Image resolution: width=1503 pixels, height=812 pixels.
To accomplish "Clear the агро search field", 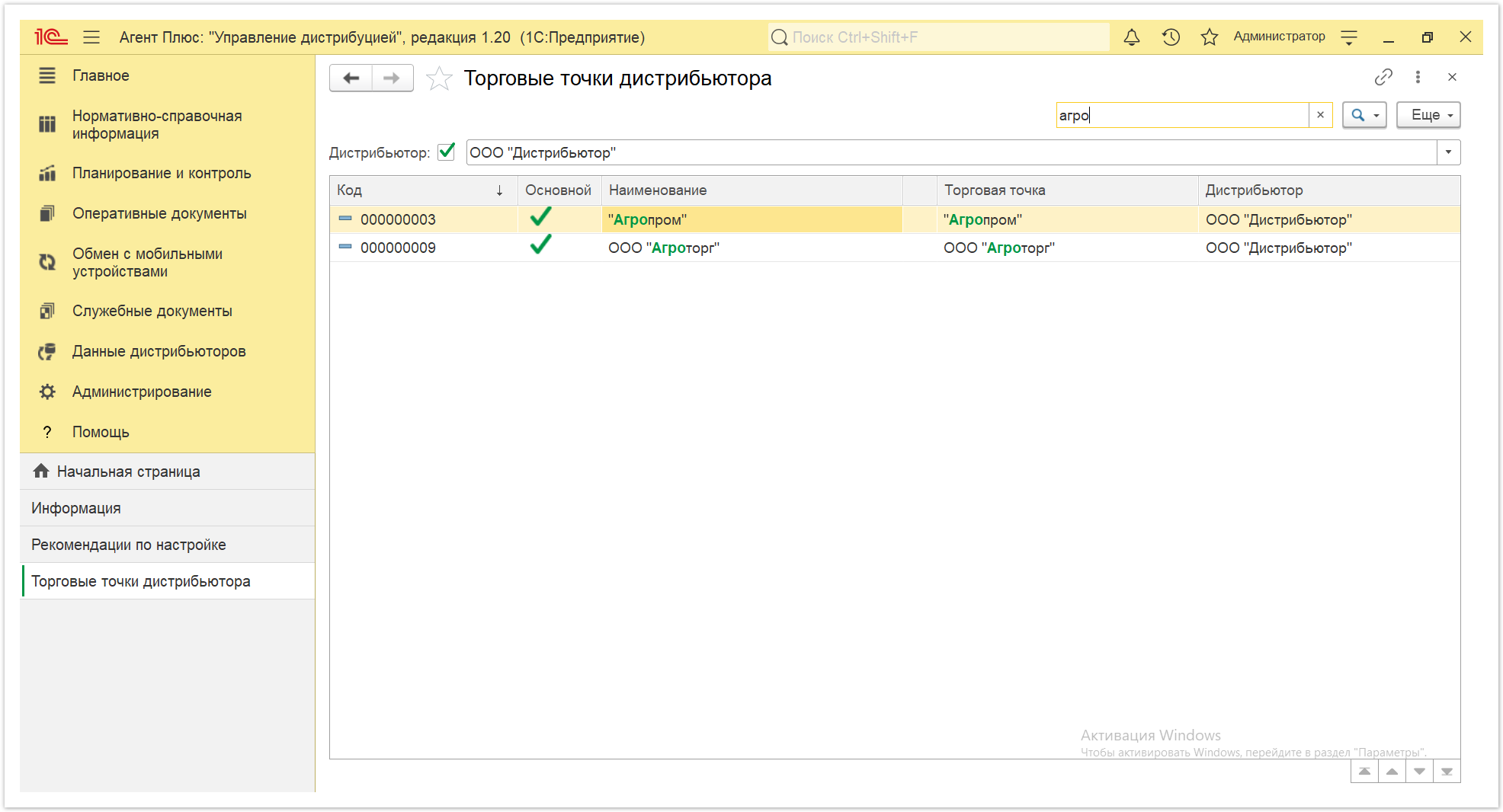I will [x=1320, y=115].
